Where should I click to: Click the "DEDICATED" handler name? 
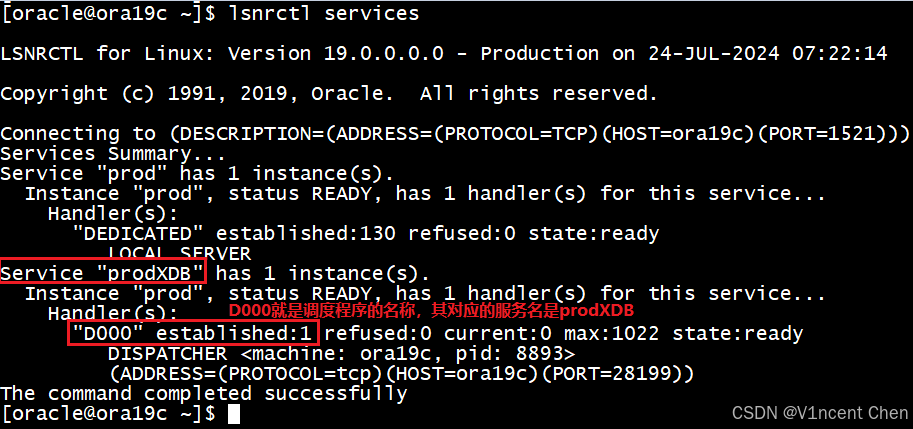[x=138, y=233]
